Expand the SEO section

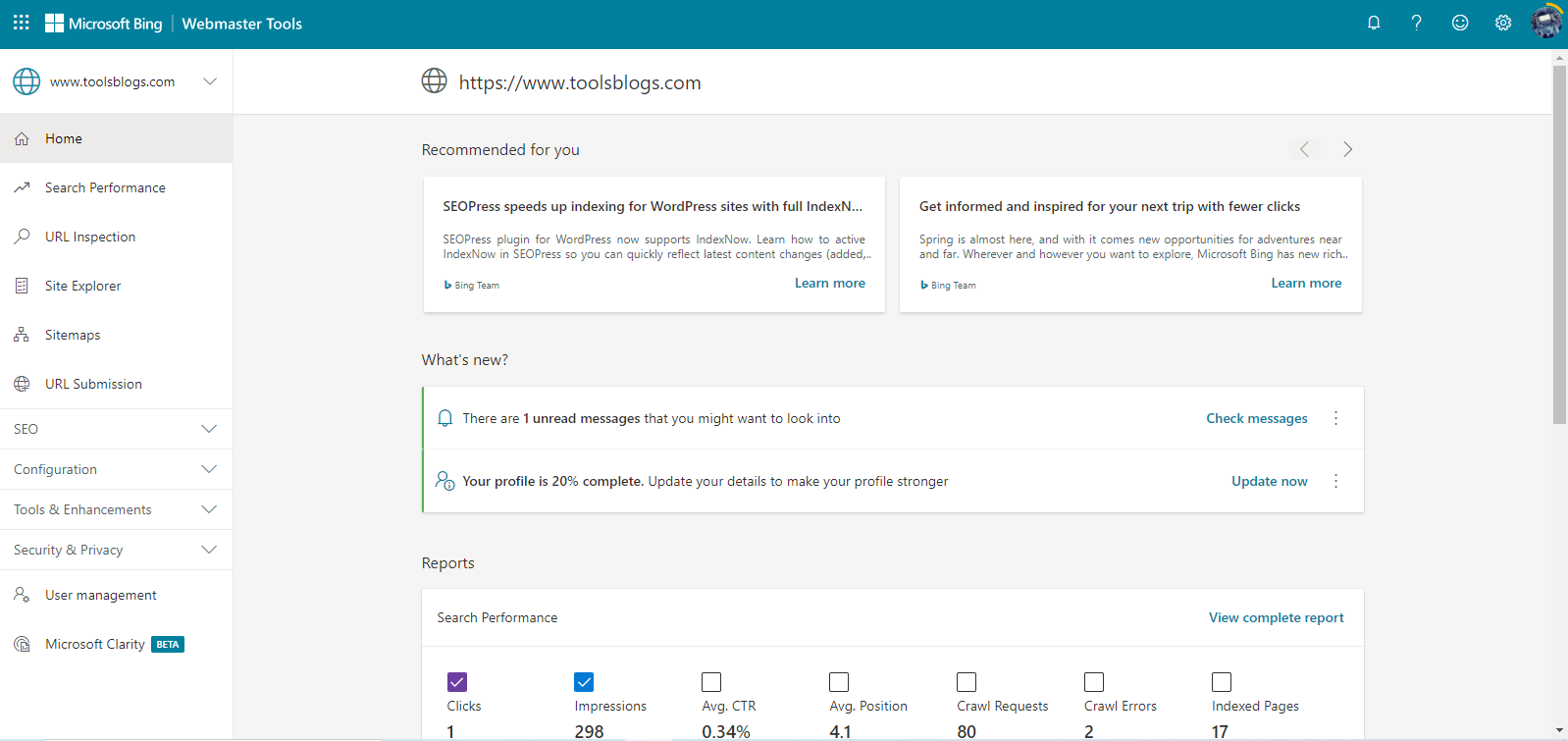tap(116, 429)
